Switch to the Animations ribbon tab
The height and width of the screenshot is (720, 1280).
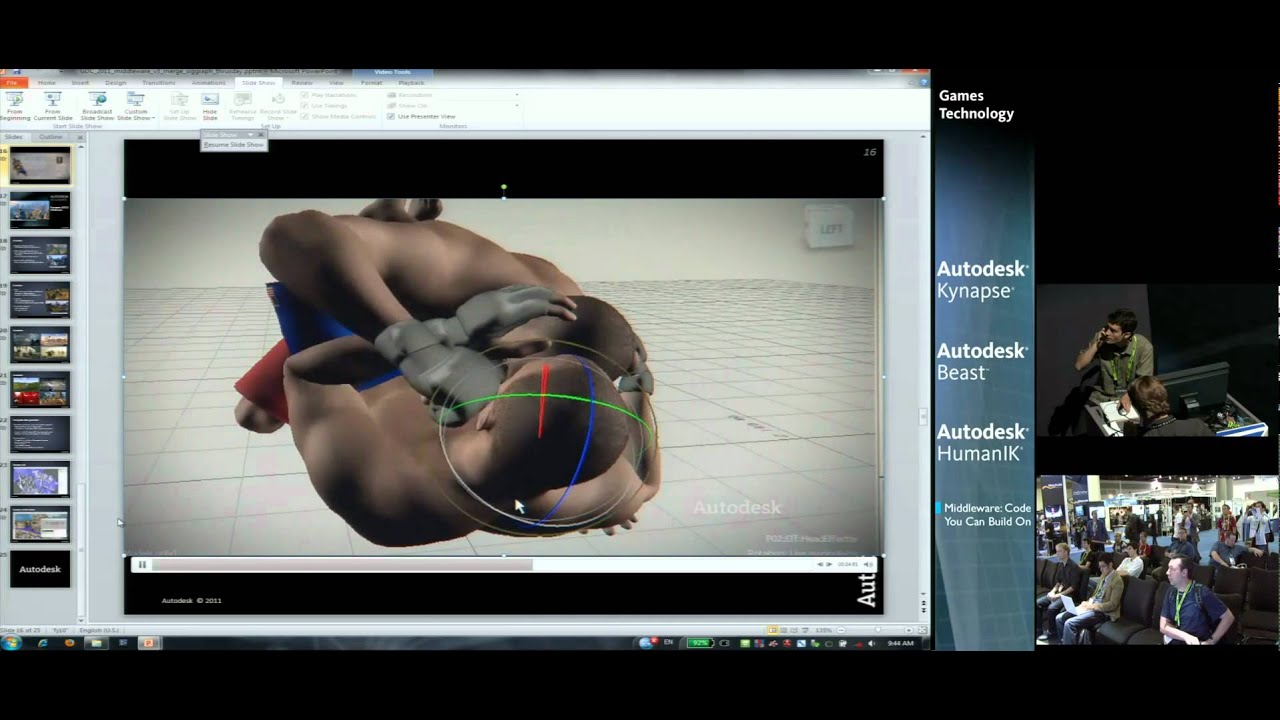(208, 83)
